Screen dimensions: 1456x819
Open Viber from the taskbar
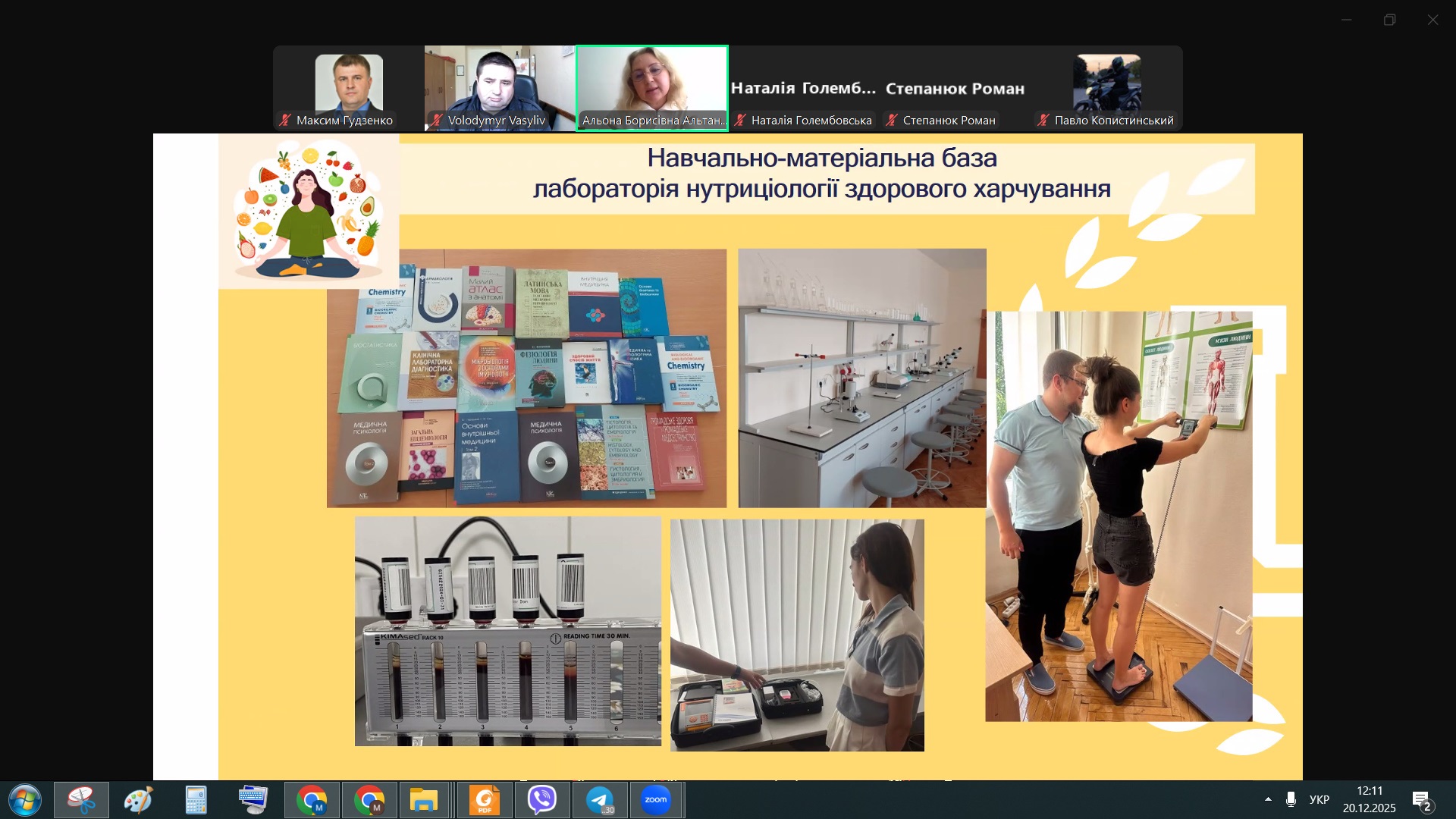point(541,800)
